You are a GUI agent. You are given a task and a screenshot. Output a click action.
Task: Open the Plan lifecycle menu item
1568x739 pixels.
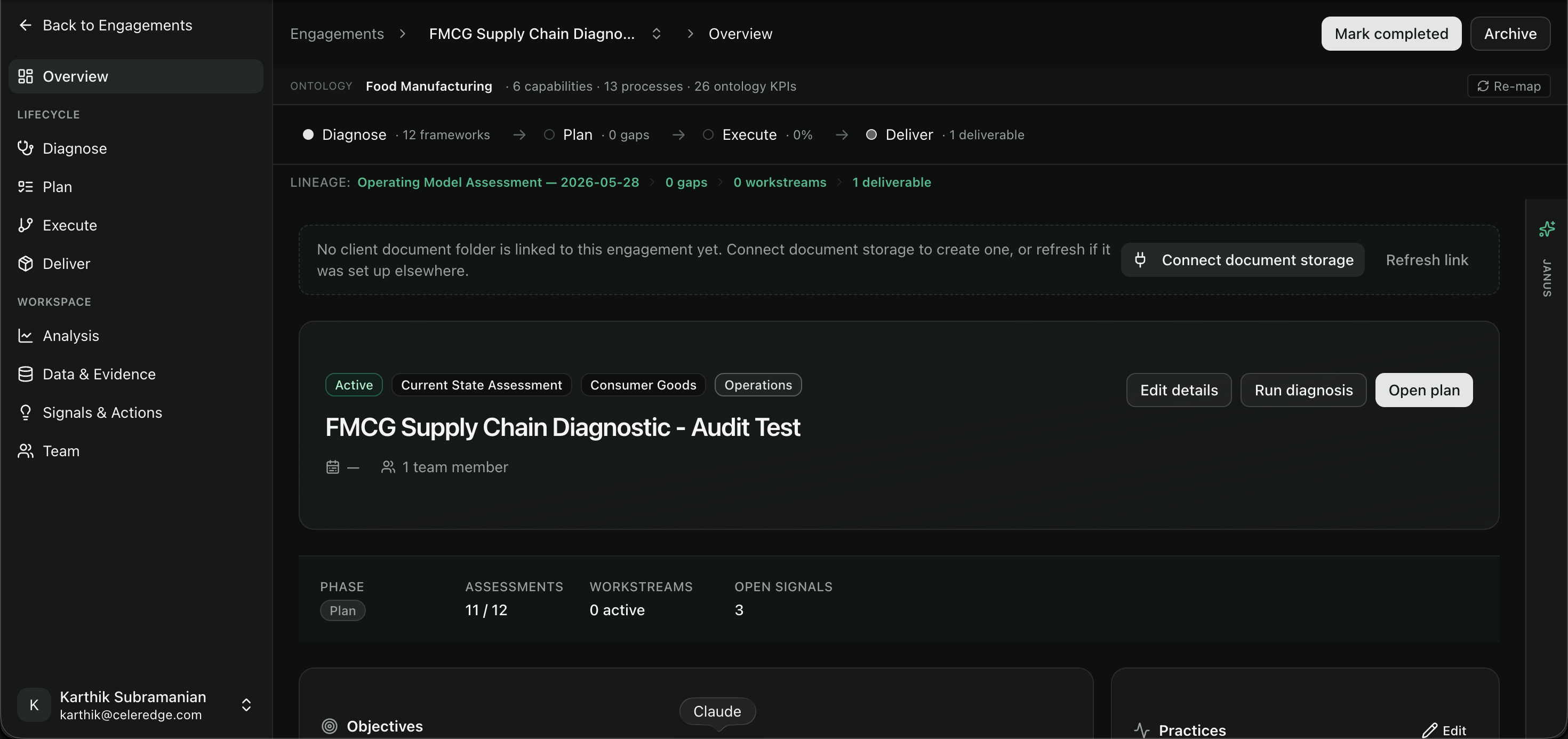pos(136,186)
